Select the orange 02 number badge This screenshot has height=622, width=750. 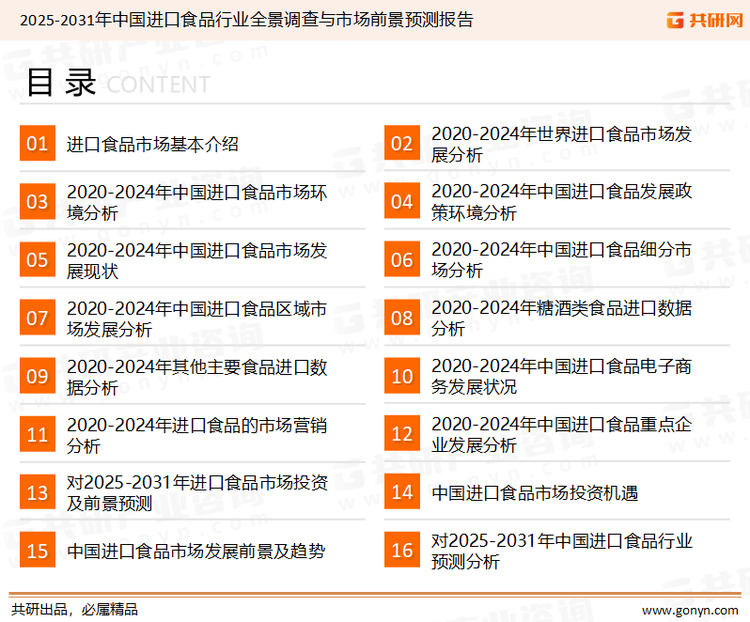click(402, 143)
